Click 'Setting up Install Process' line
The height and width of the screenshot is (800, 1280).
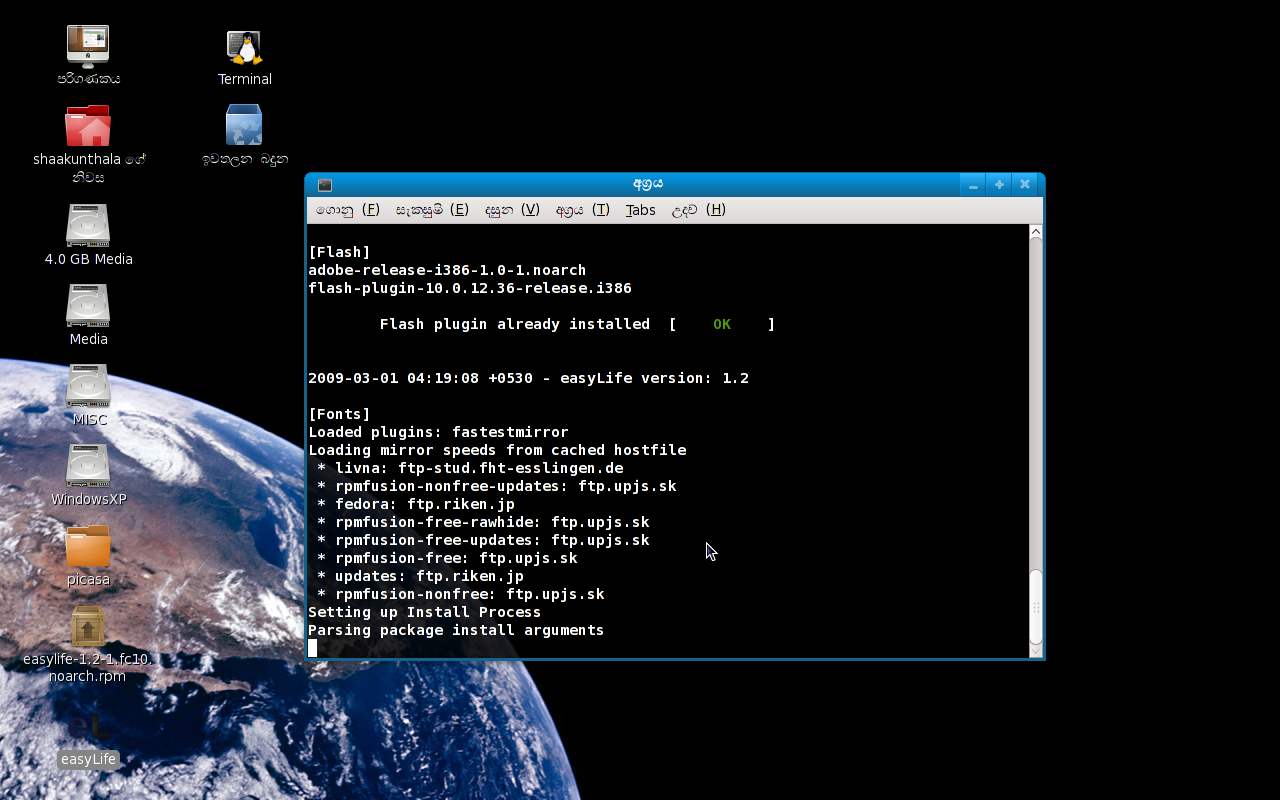[425, 612]
